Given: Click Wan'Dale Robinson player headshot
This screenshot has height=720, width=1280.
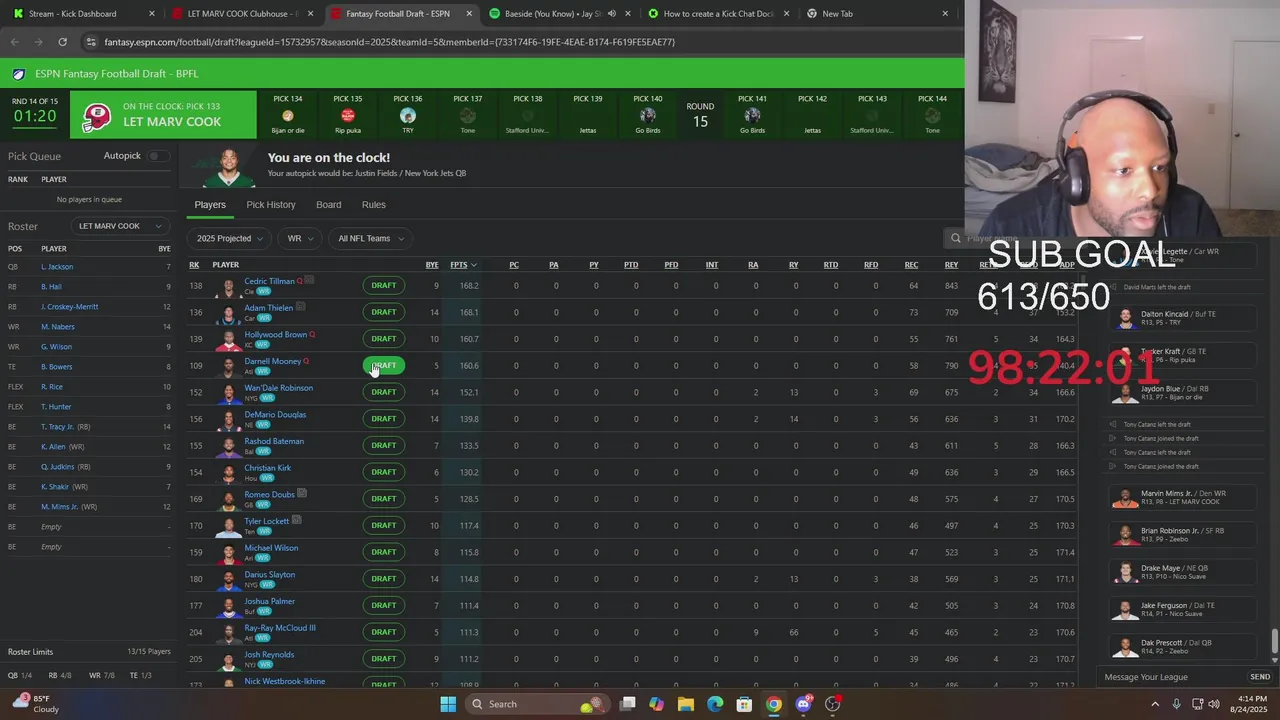Looking at the screenshot, I should click(230, 393).
